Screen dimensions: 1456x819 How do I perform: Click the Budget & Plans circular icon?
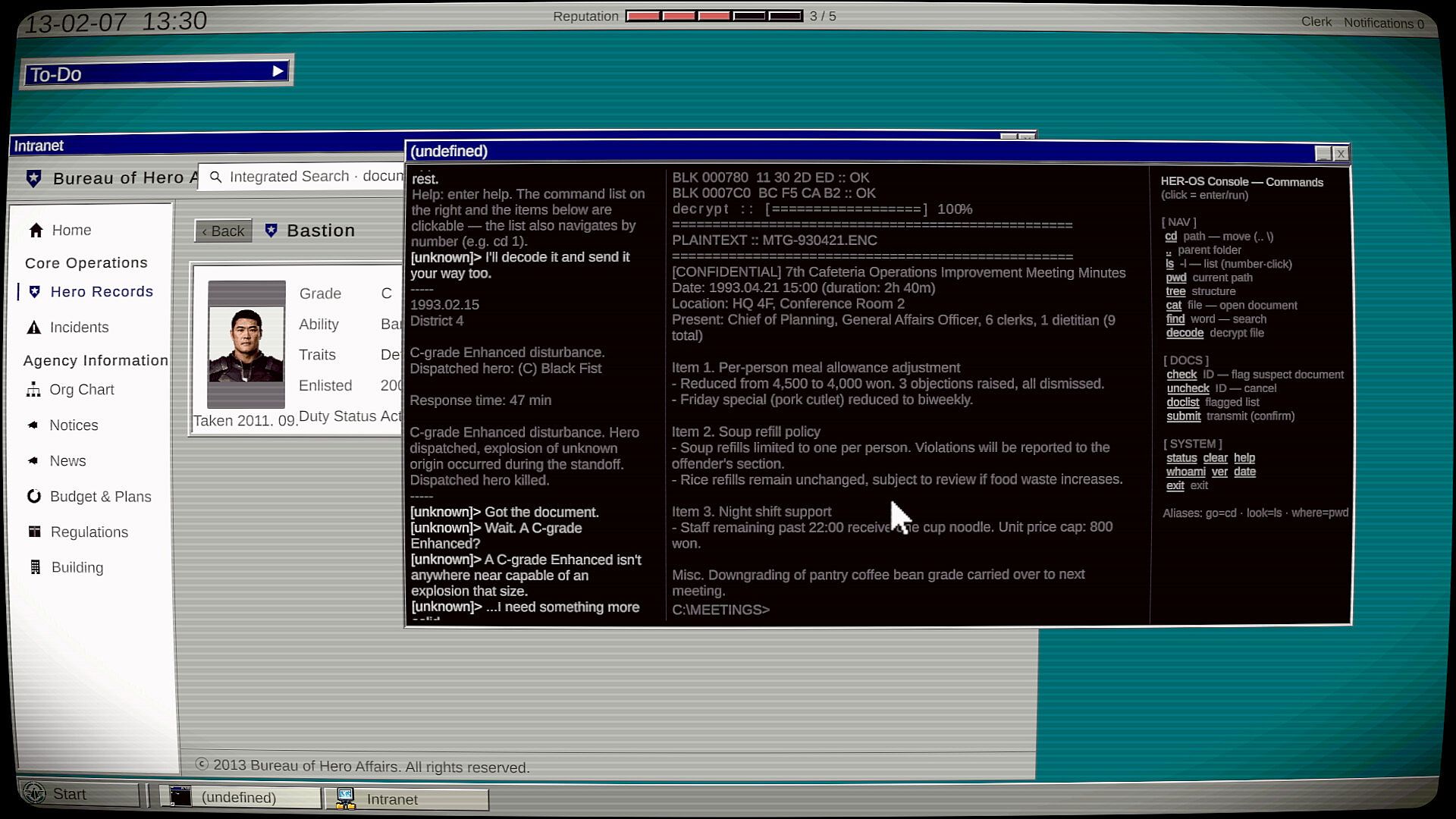click(33, 496)
